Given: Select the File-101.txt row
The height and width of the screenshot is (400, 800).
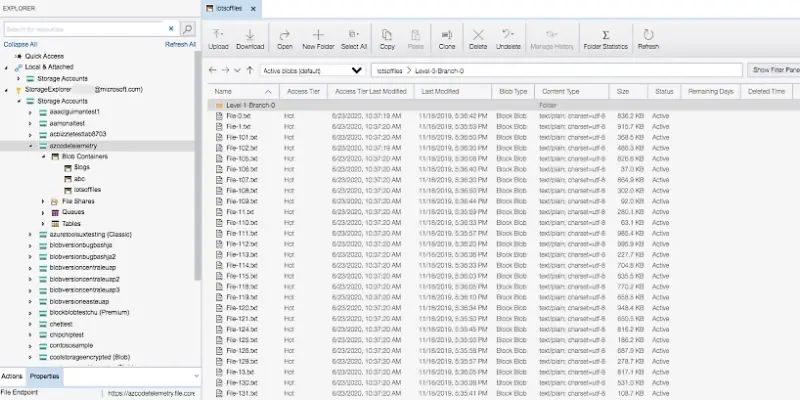Looking at the screenshot, I should coord(504,137).
